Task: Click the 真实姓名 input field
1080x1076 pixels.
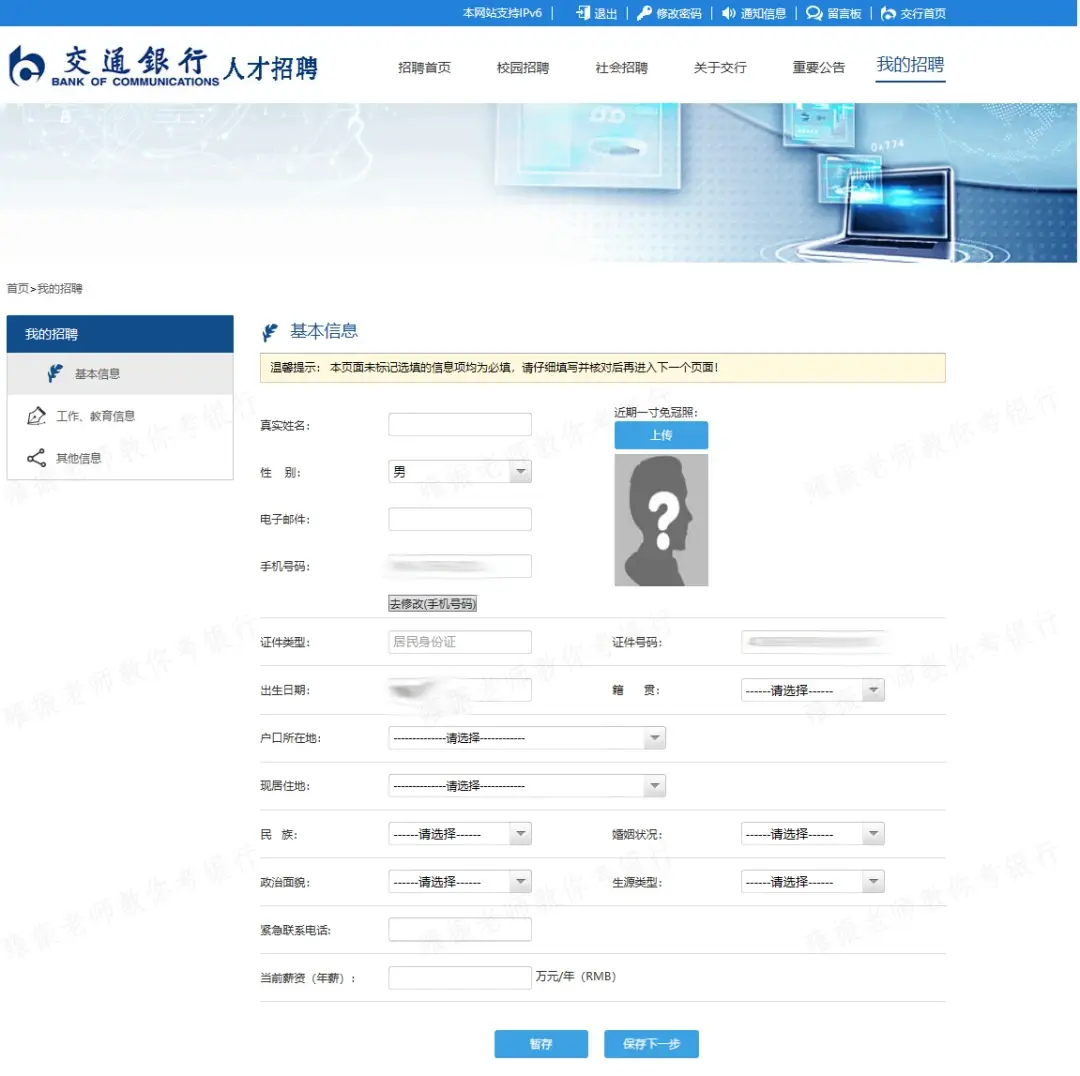Action: pos(459,424)
